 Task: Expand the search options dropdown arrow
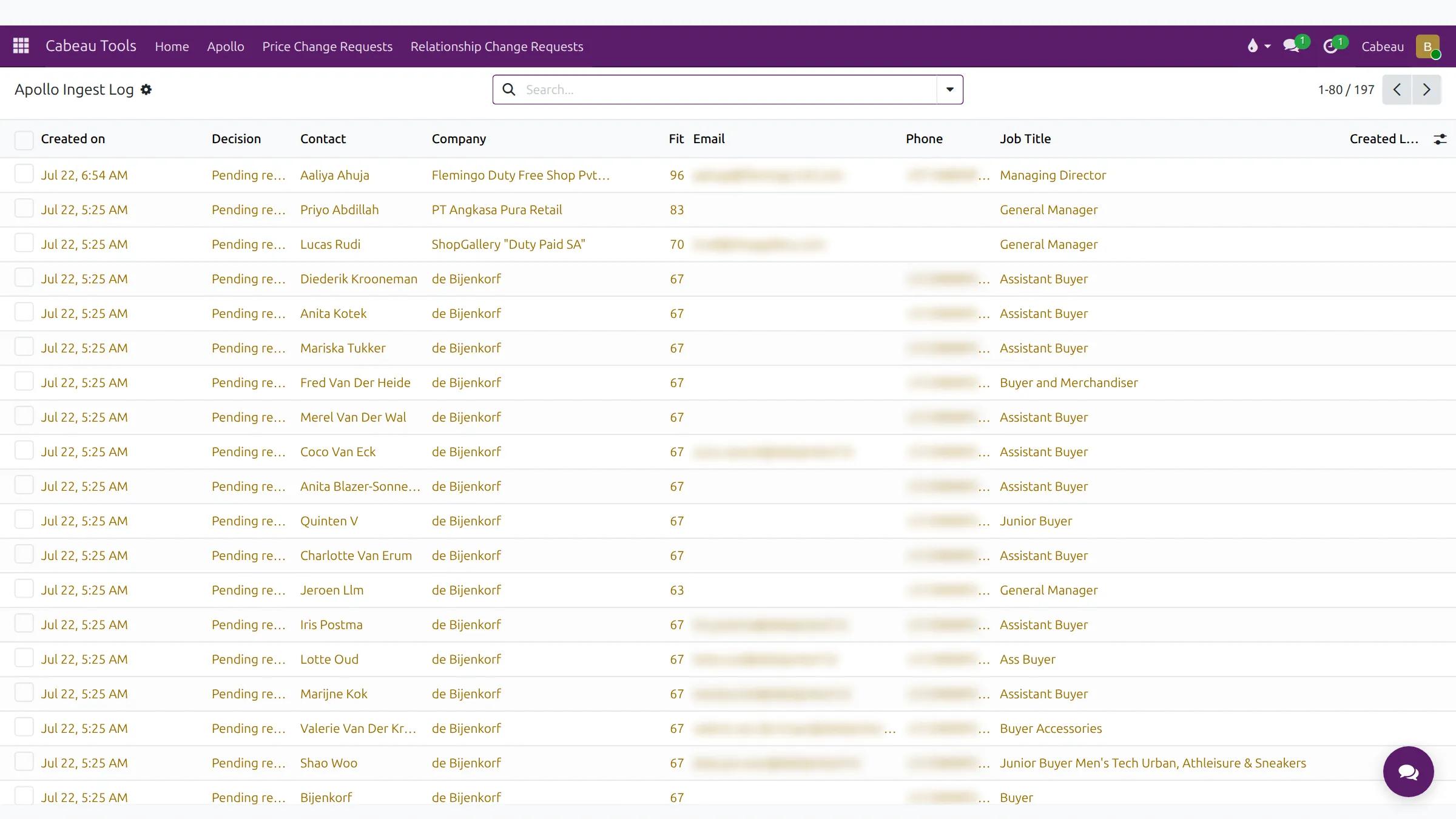(950, 90)
